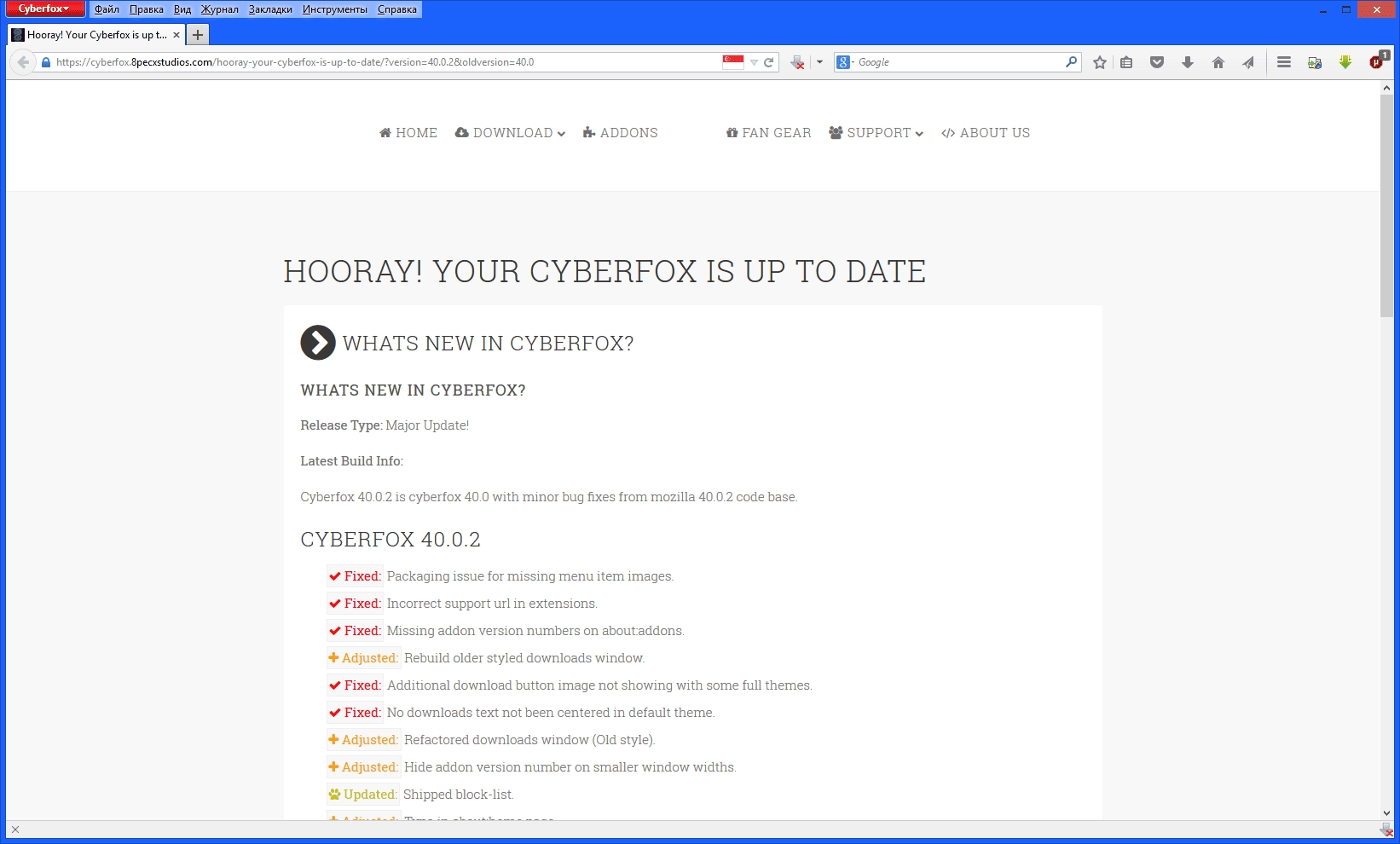The height and width of the screenshot is (844, 1400).
Task: Open the Журнал menu
Action: click(220, 9)
